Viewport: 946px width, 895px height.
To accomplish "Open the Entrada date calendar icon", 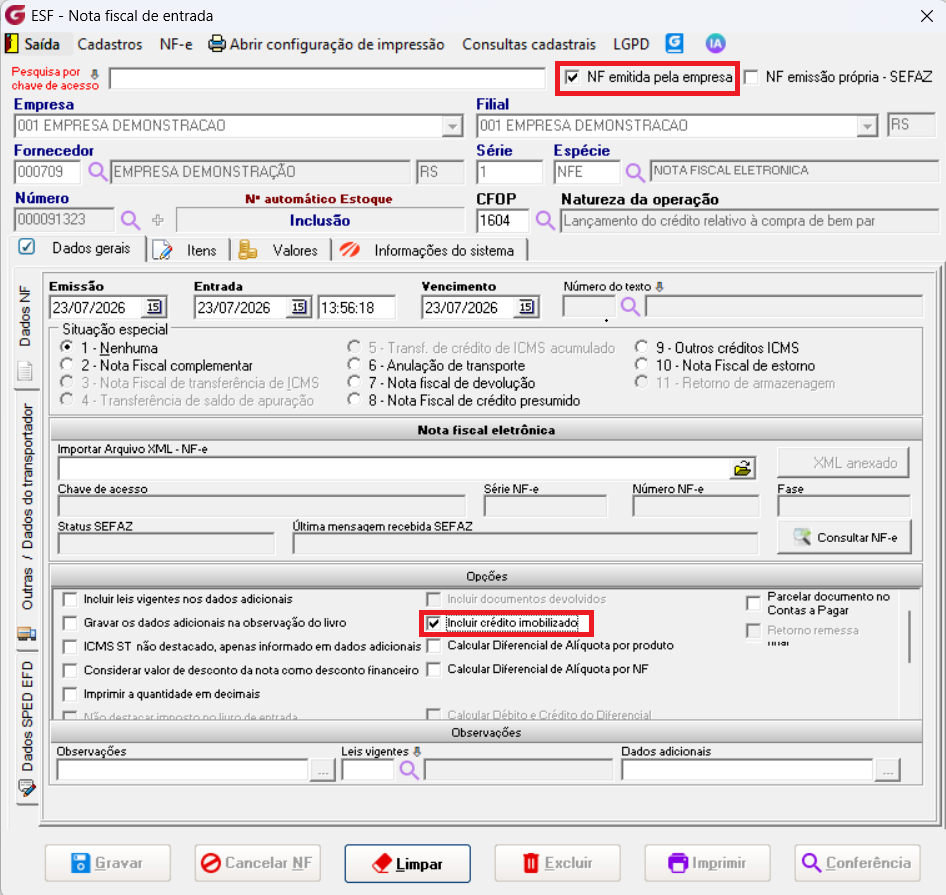I will click(299, 307).
